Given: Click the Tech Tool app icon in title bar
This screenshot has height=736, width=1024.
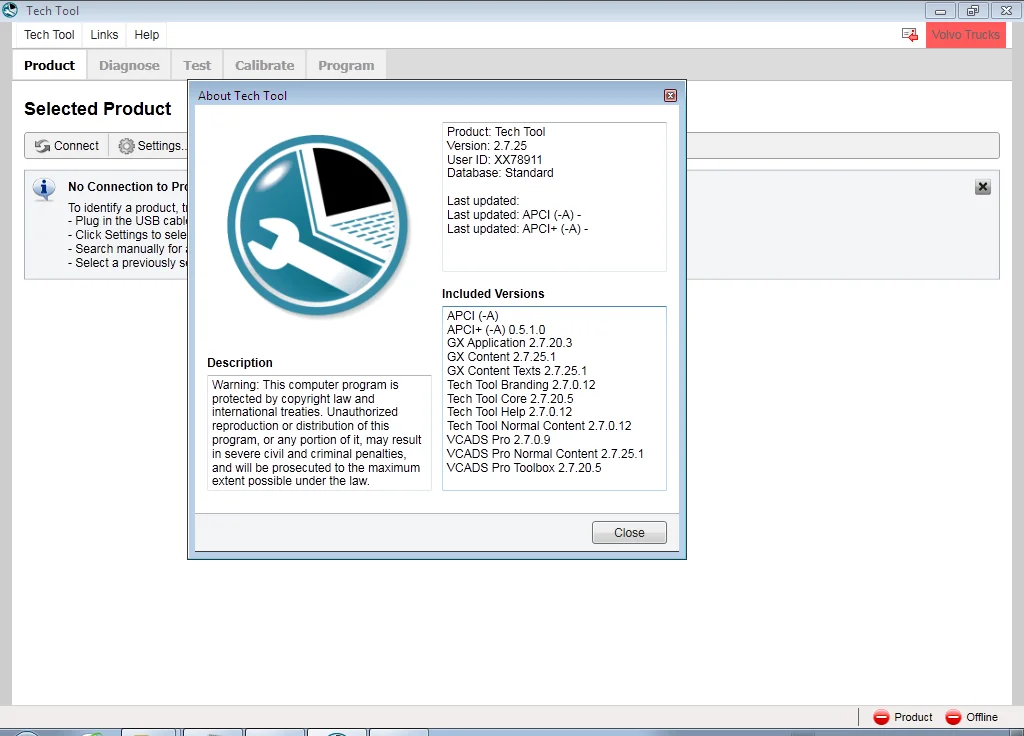Looking at the screenshot, I should click(x=10, y=10).
